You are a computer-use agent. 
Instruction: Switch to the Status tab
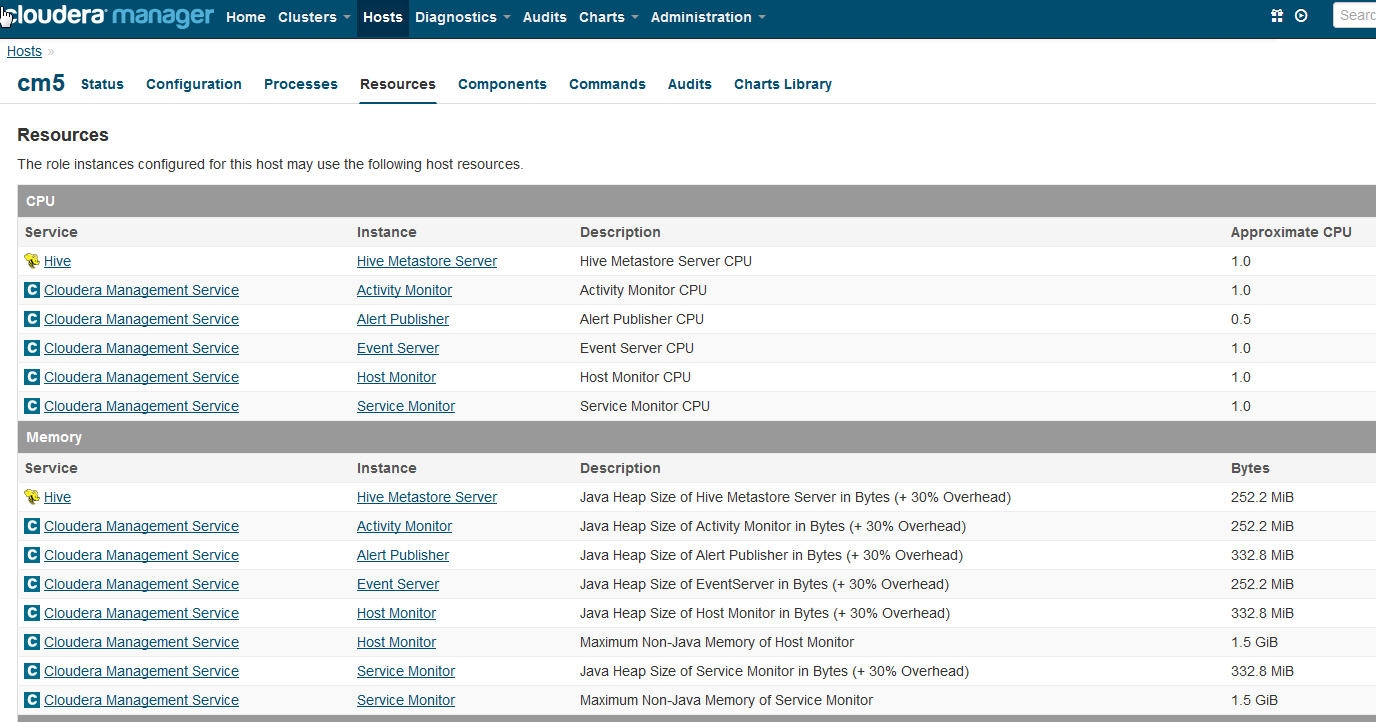coord(102,84)
